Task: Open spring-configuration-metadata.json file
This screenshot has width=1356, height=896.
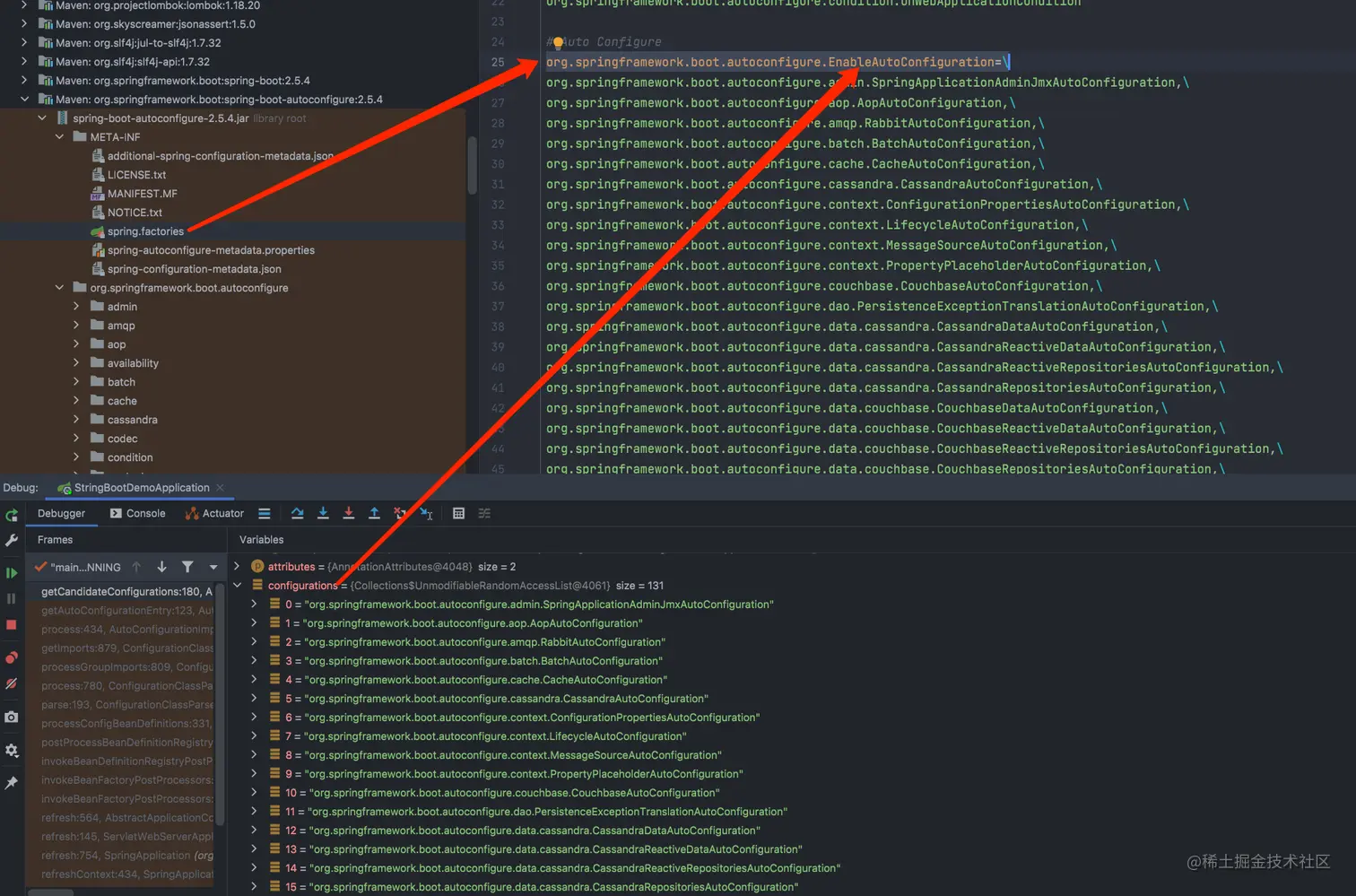Action: click(x=187, y=269)
